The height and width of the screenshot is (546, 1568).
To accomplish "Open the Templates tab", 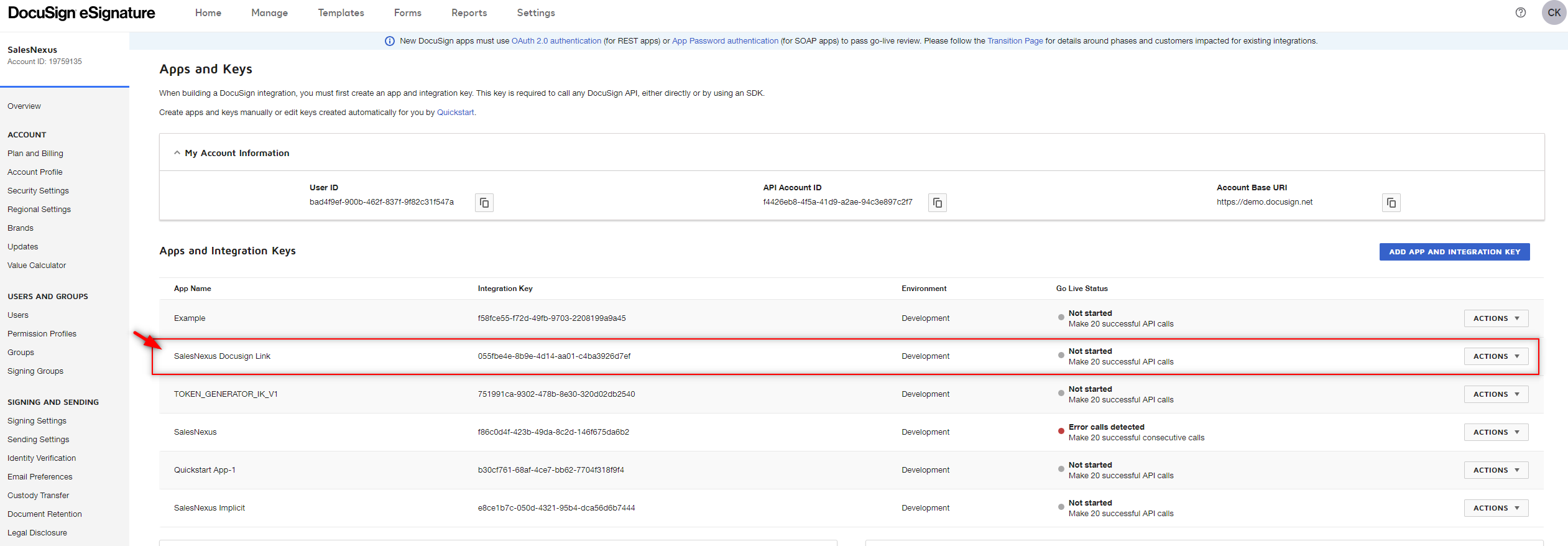I will click(x=341, y=13).
